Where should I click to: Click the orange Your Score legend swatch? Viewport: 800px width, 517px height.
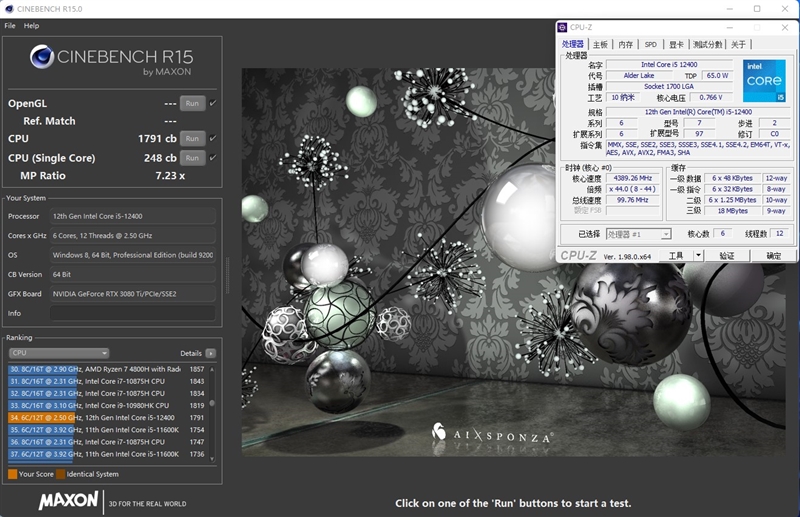click(12, 474)
